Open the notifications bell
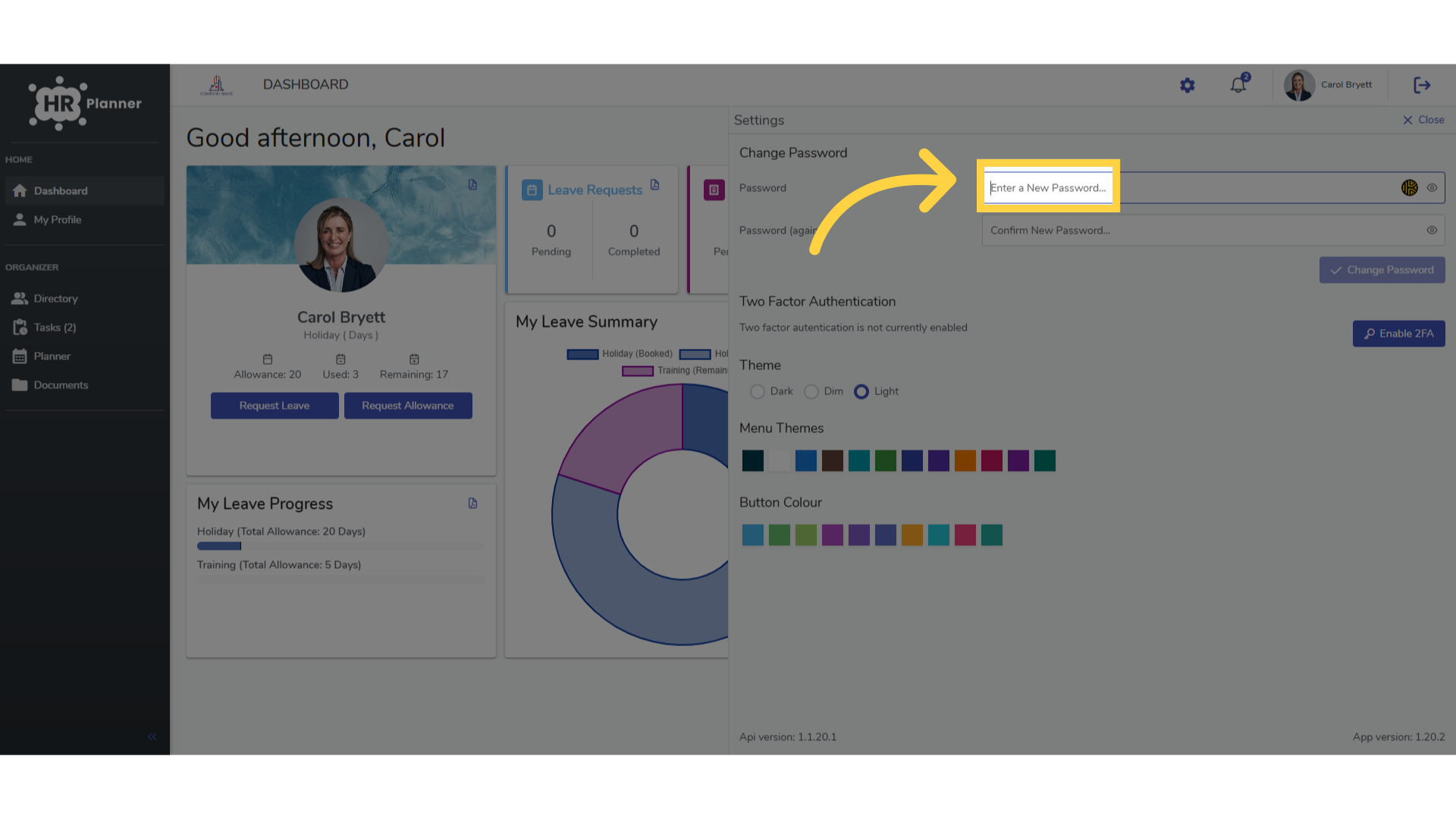Viewport: 1456px width, 819px height. [1238, 85]
